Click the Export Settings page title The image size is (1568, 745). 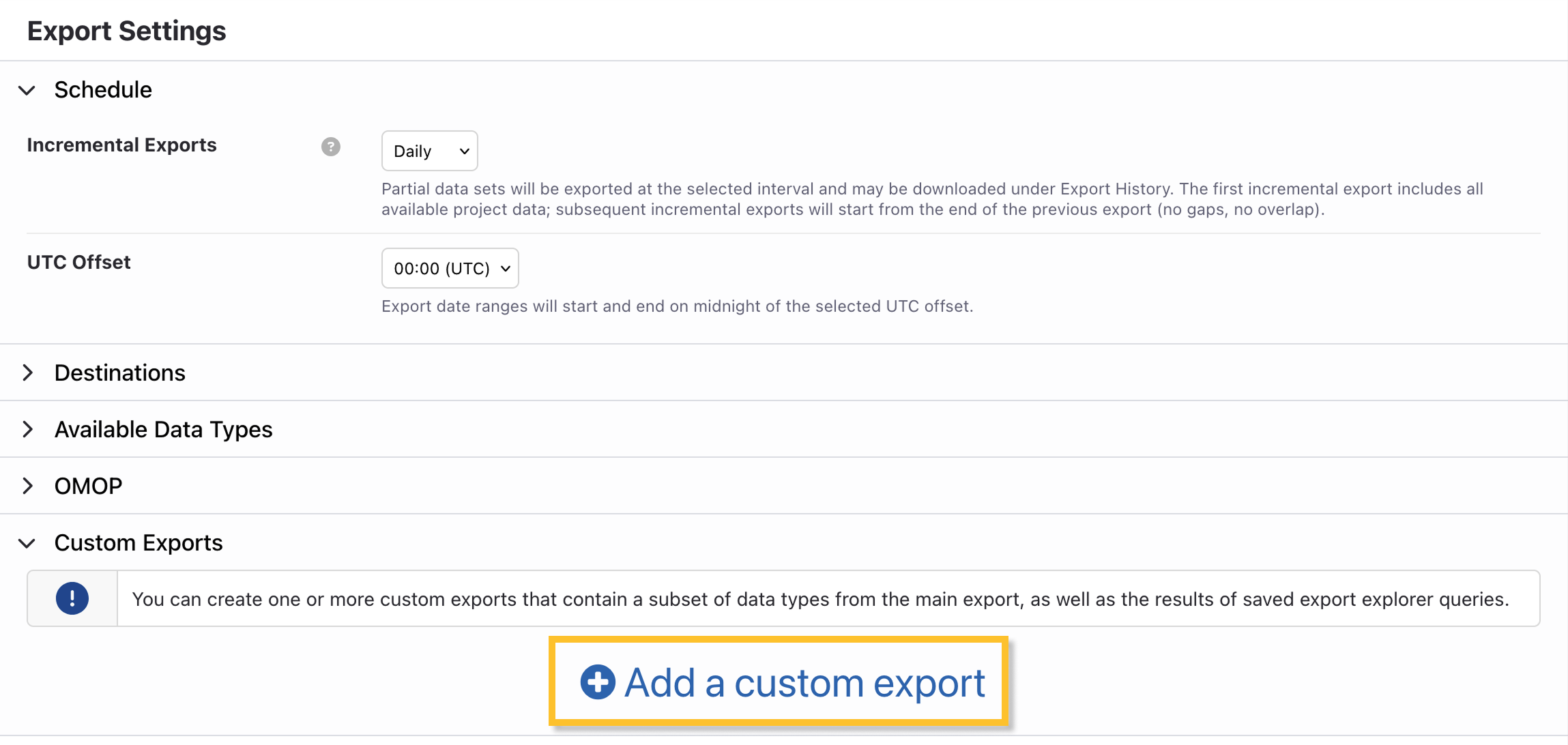pyautogui.click(x=127, y=31)
